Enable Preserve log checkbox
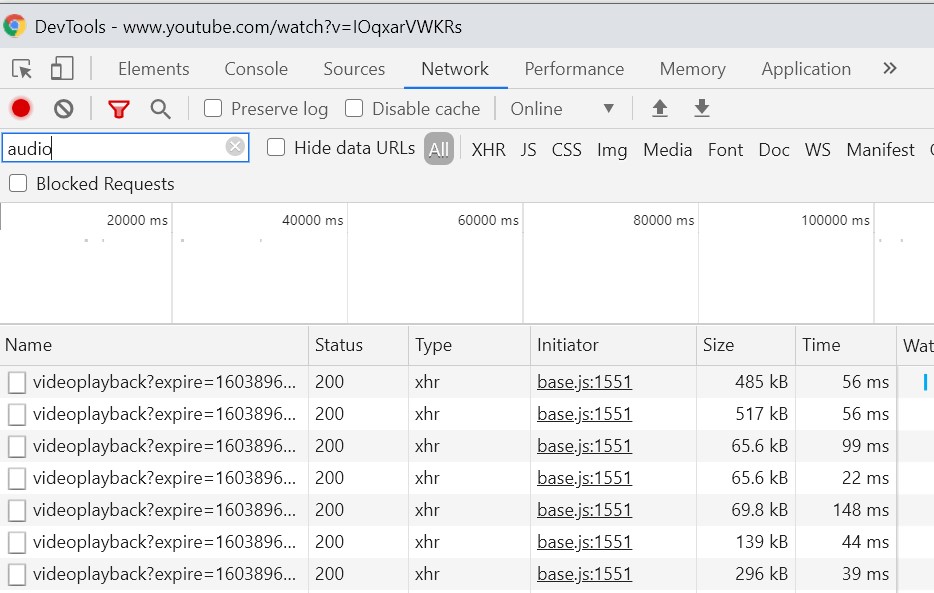The height and width of the screenshot is (593, 934). pos(213,108)
